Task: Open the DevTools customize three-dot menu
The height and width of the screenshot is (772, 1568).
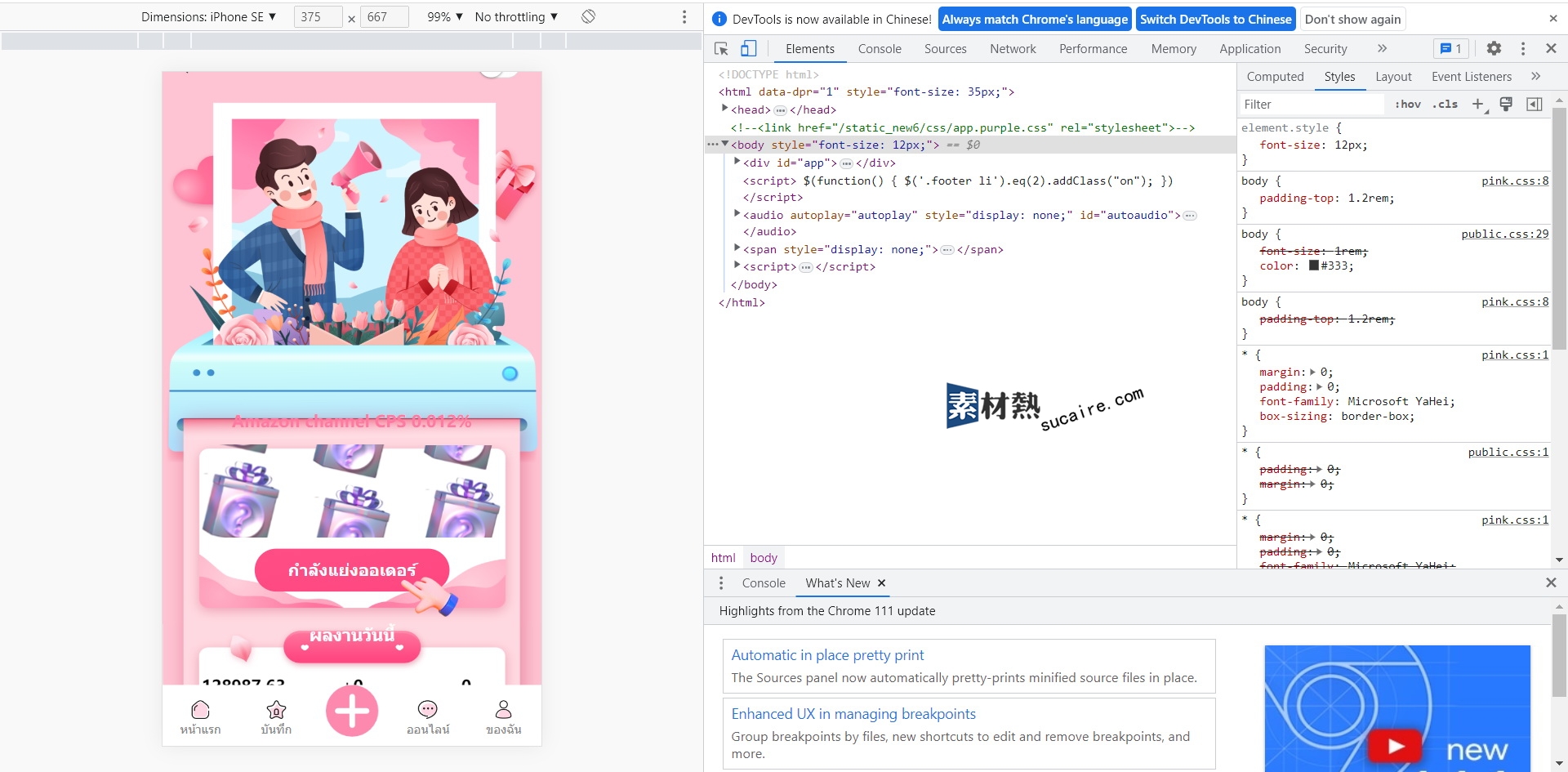Action: point(1522,49)
